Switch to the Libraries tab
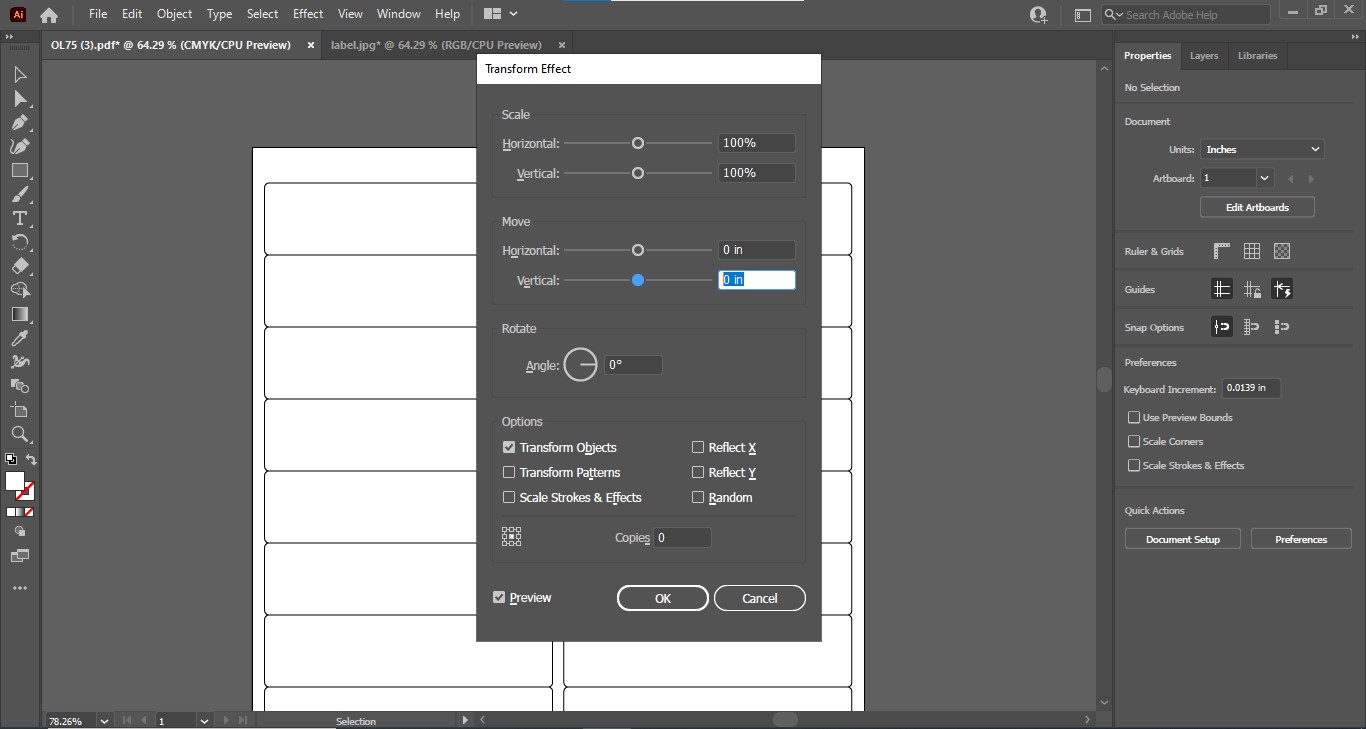Screen dimensions: 1366x729 [1257, 56]
